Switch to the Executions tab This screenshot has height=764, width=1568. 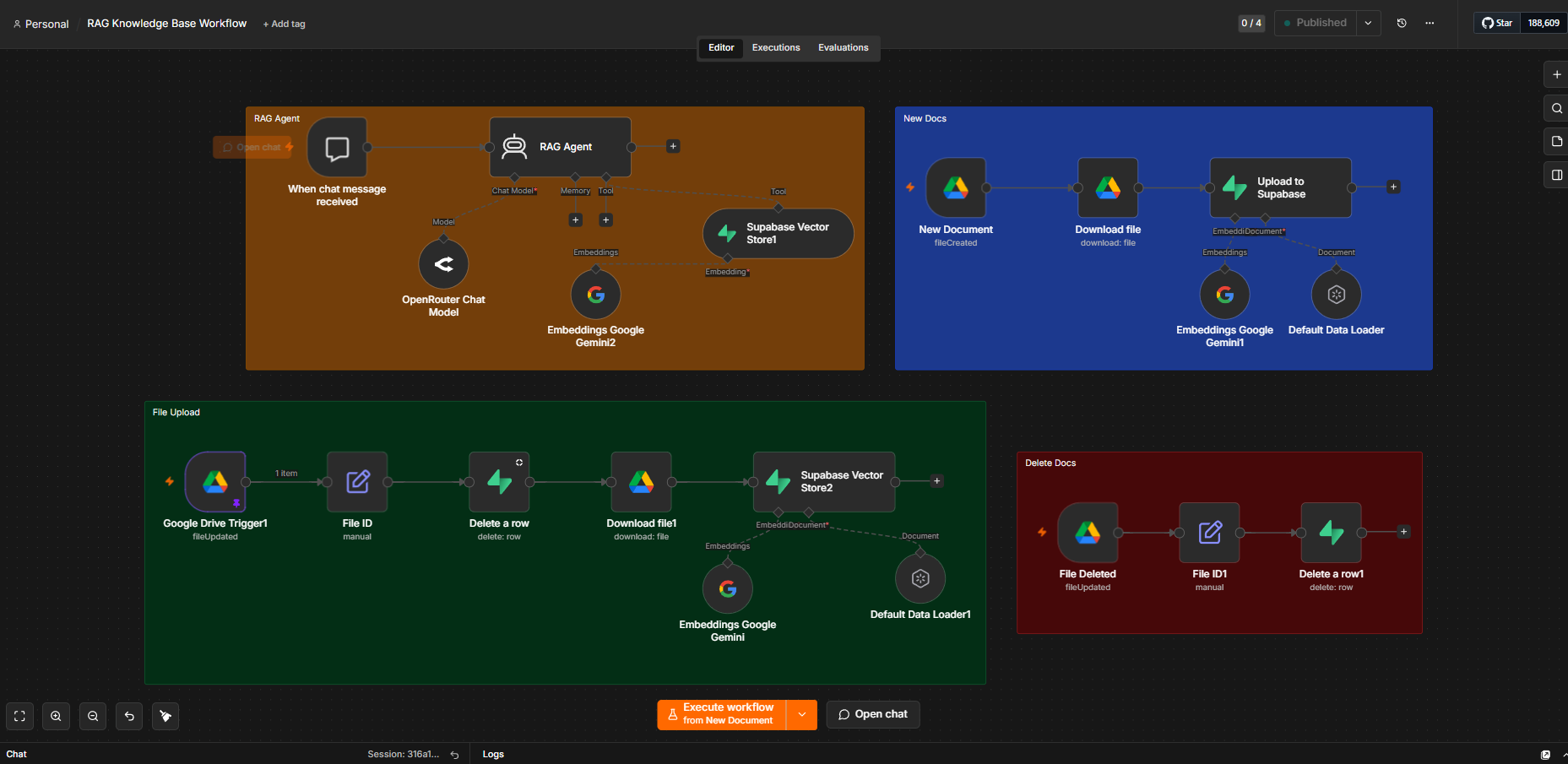click(776, 48)
